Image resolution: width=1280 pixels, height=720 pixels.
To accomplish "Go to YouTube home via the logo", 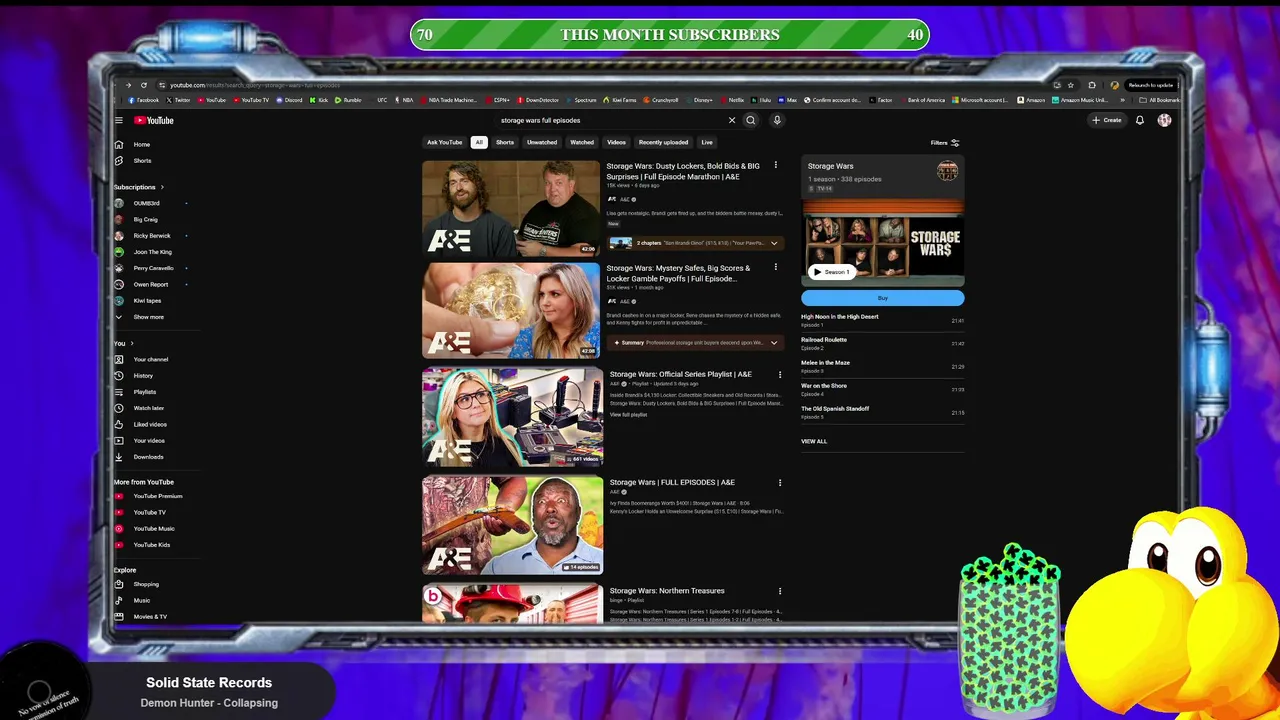I will [x=154, y=120].
